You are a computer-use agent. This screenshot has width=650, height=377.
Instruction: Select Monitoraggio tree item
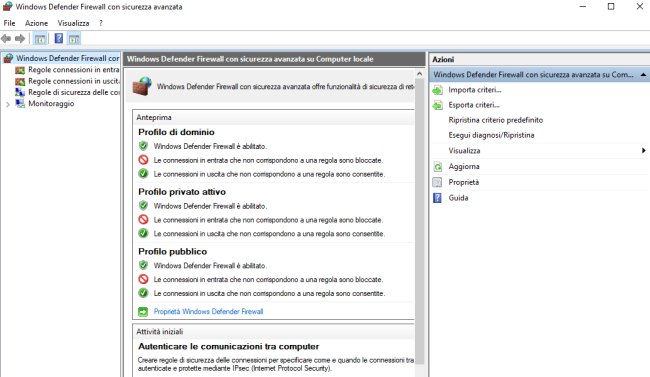tap(51, 103)
